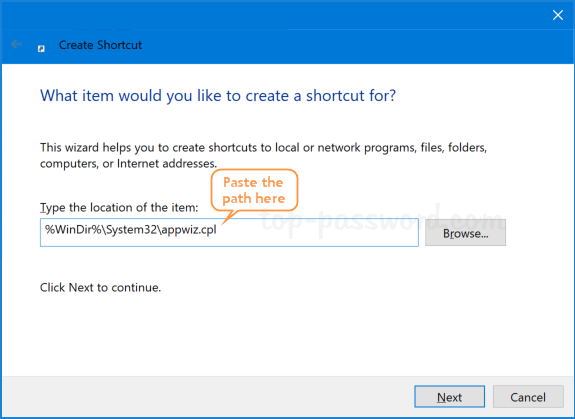
Task: Click the back arrow in the wizard header
Action: click(17, 44)
